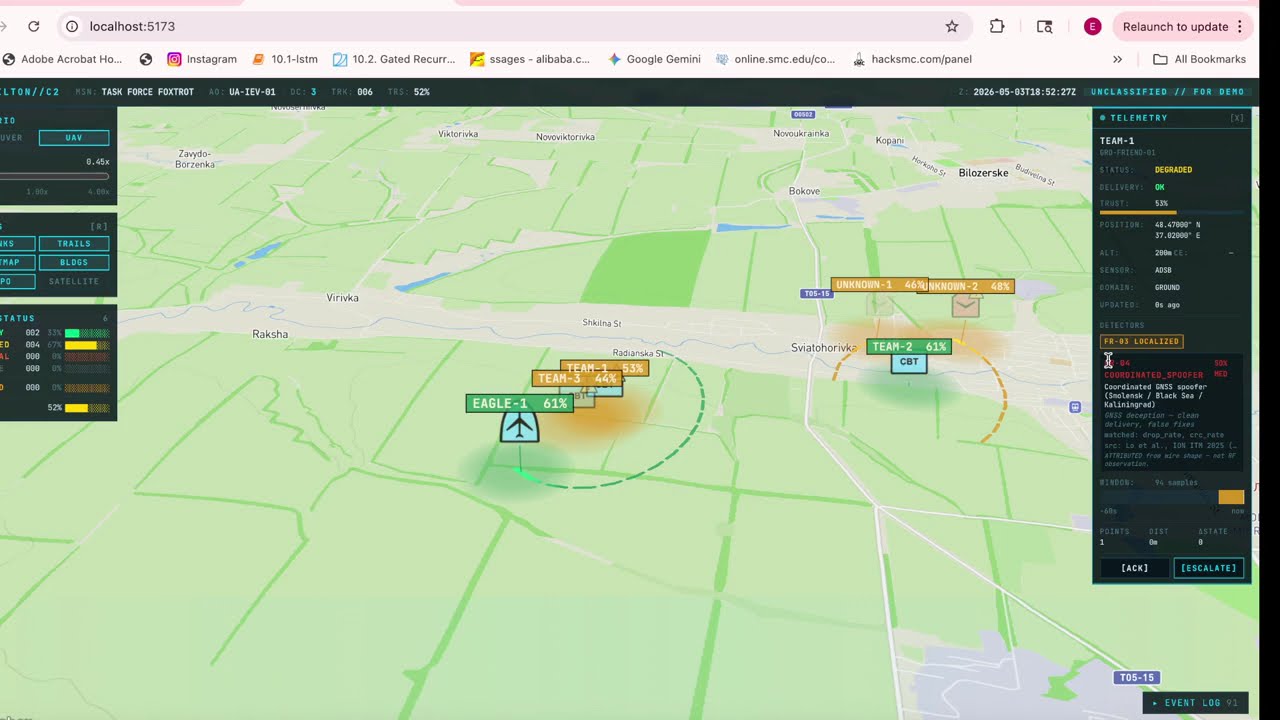Screen dimensions: 1280x720
Task: Click the Bilozerske town label on map
Action: [983, 173]
